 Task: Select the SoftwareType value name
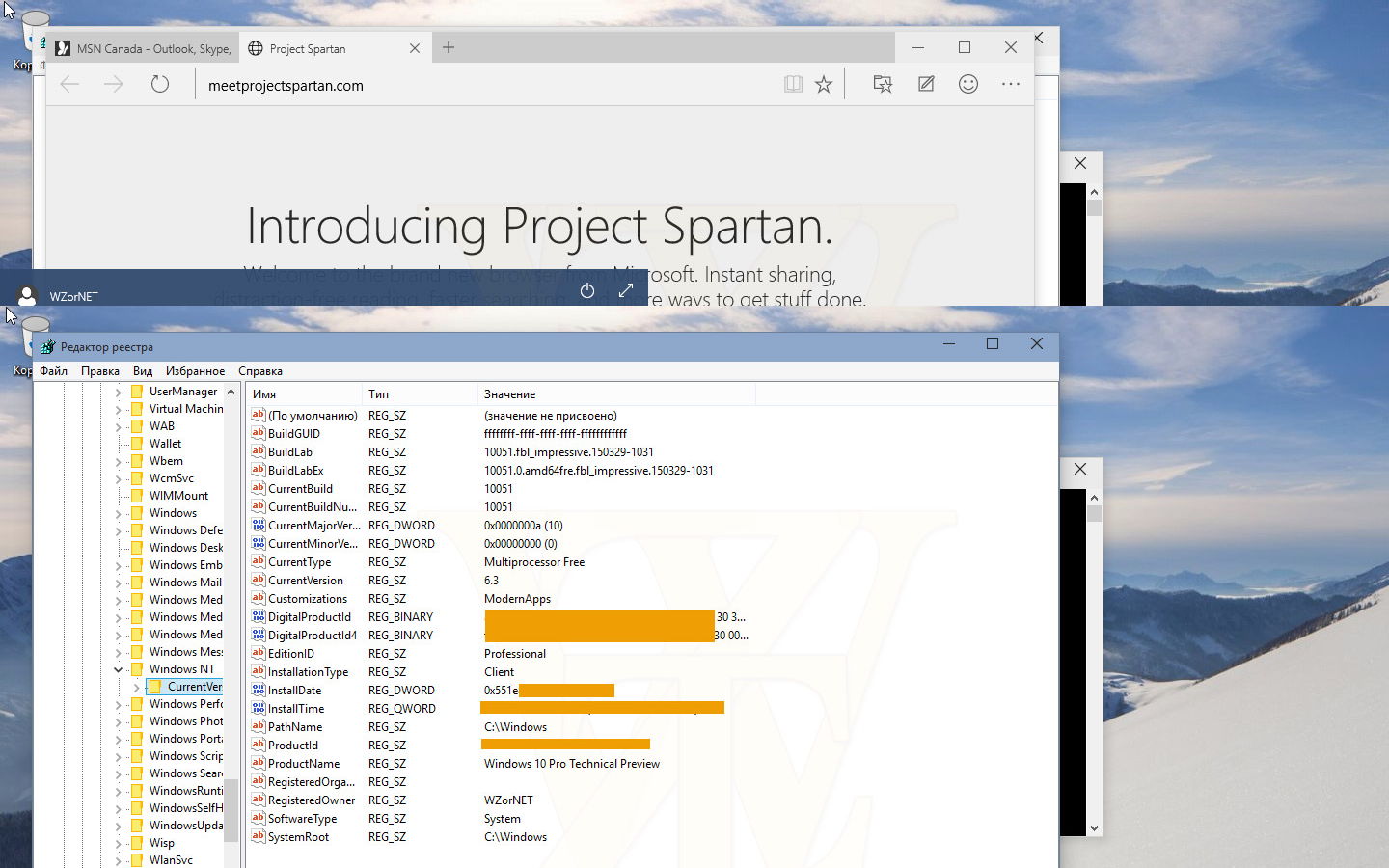click(x=302, y=819)
